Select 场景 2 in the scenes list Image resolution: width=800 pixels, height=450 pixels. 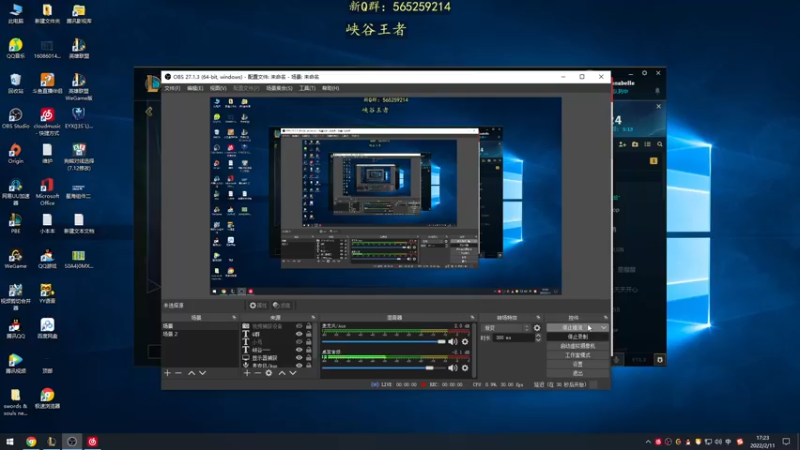click(199, 334)
